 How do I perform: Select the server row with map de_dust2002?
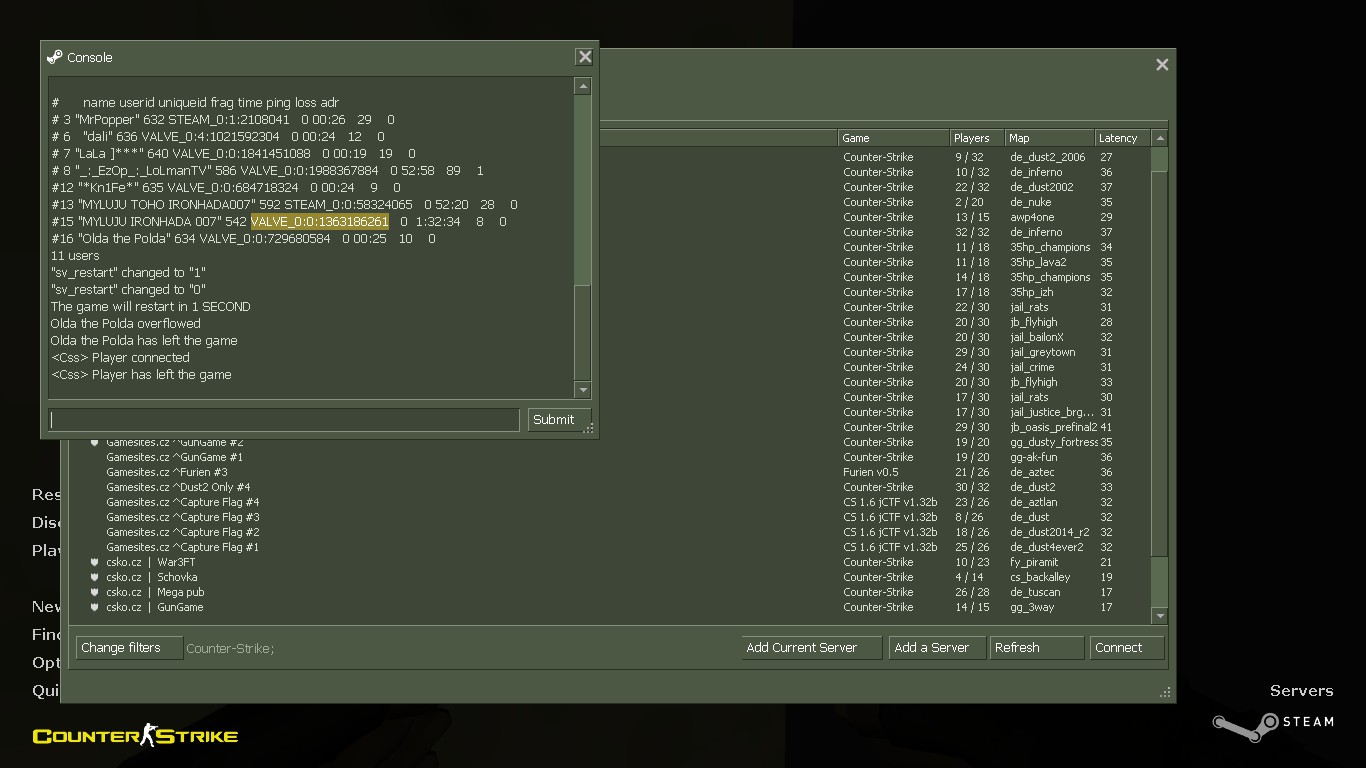(875, 187)
